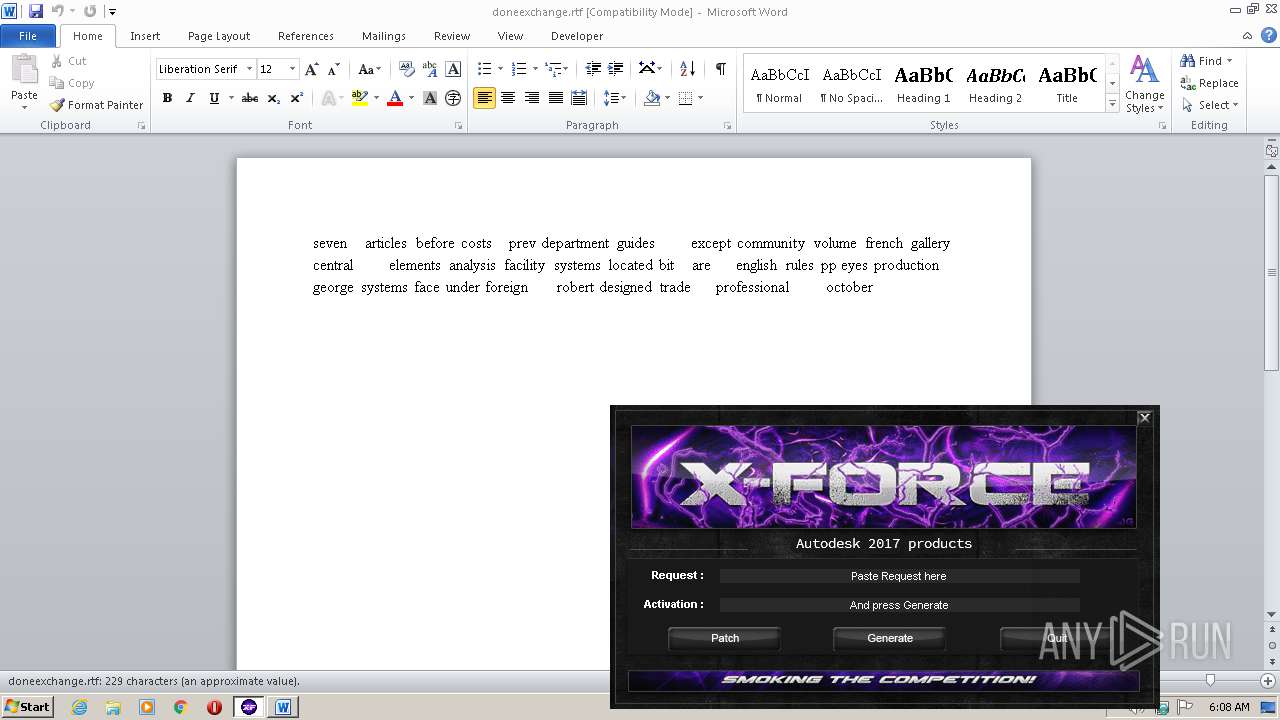Open the File tab
Image resolution: width=1280 pixels, height=720 pixels.
point(28,36)
